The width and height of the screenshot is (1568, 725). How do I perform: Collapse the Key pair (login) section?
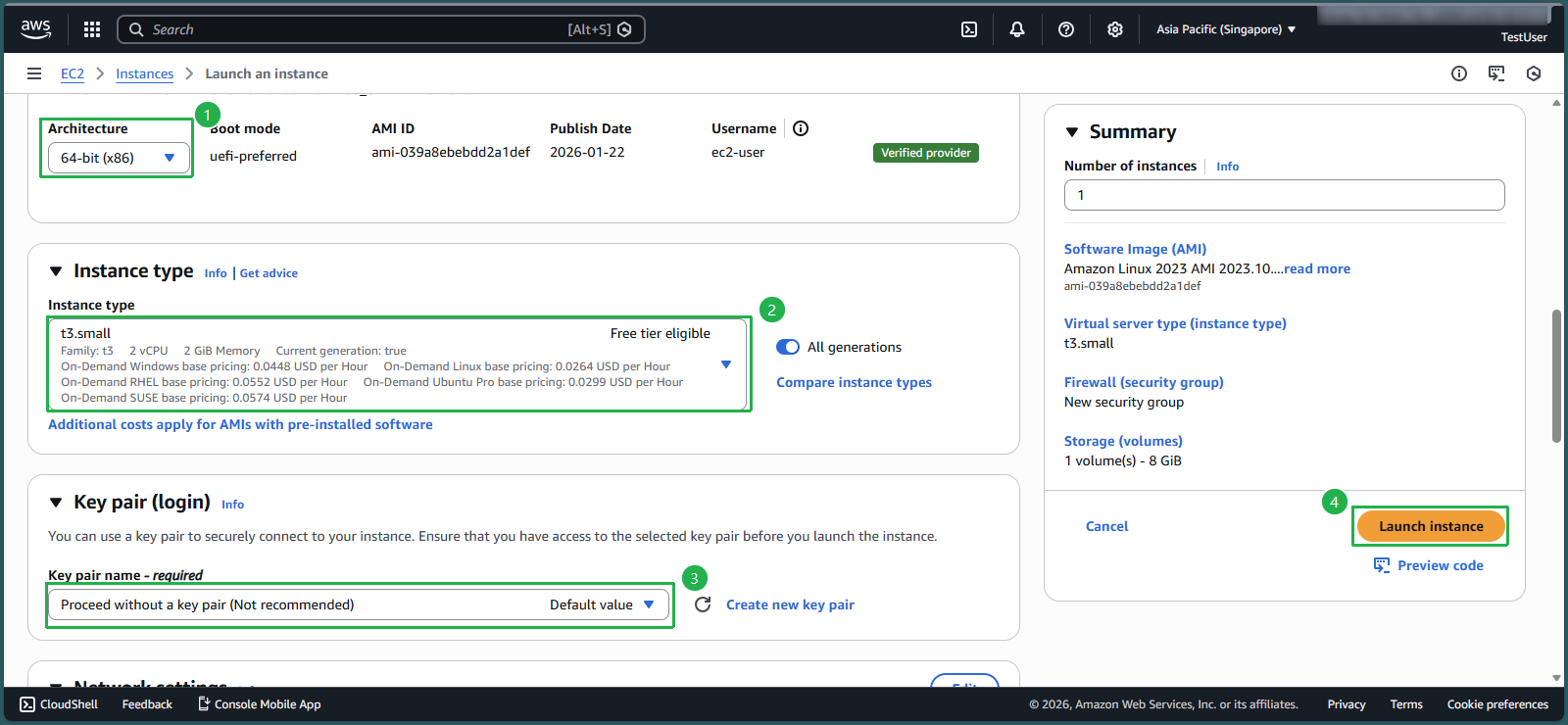click(56, 503)
